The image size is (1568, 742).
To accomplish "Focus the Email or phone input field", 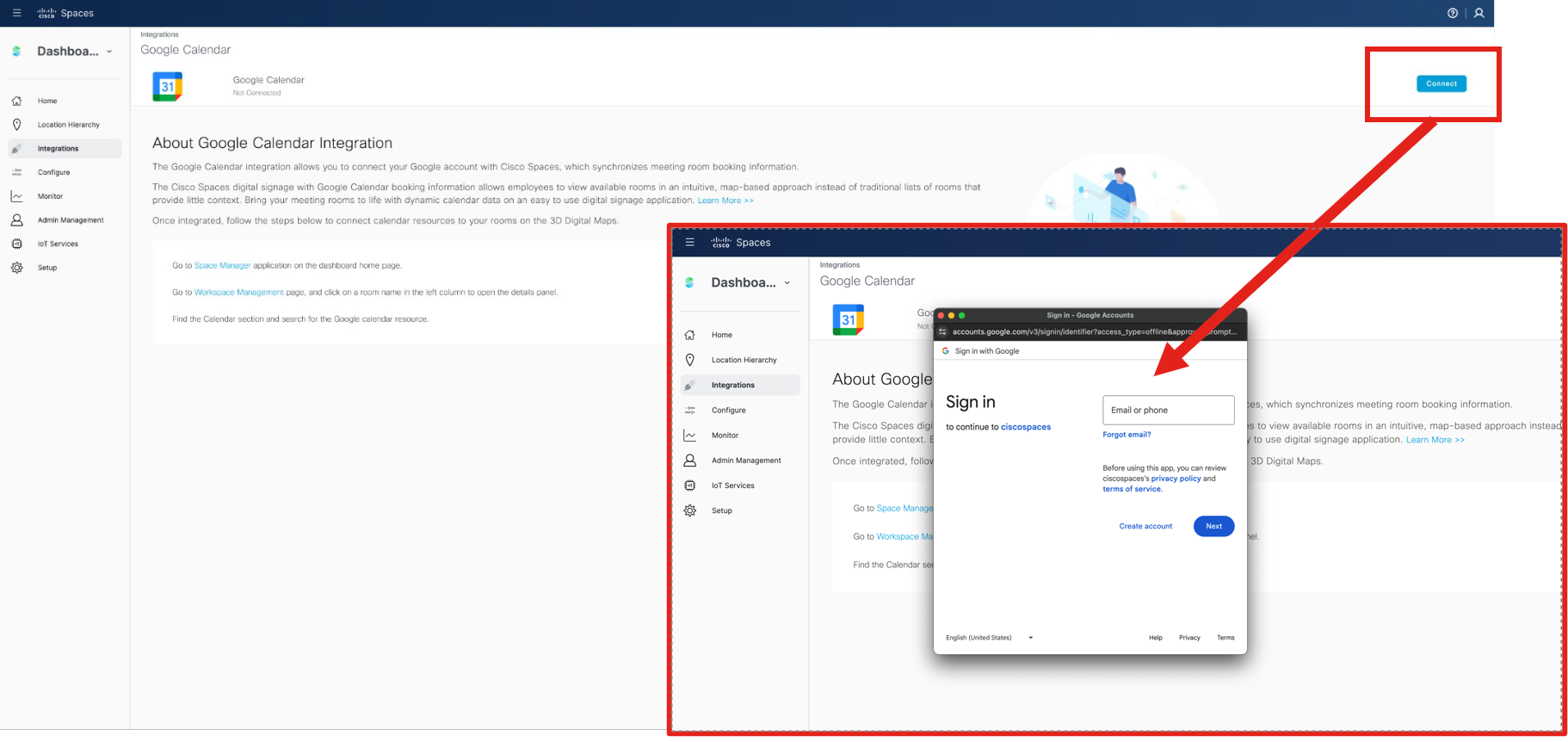I will click(x=1168, y=410).
